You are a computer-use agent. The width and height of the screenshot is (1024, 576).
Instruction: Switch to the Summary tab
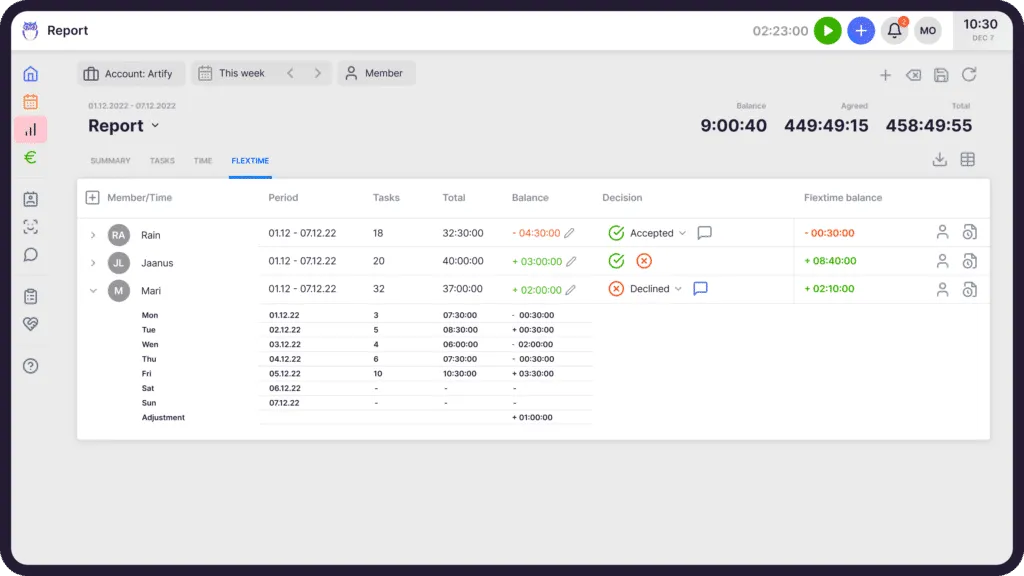point(110,161)
